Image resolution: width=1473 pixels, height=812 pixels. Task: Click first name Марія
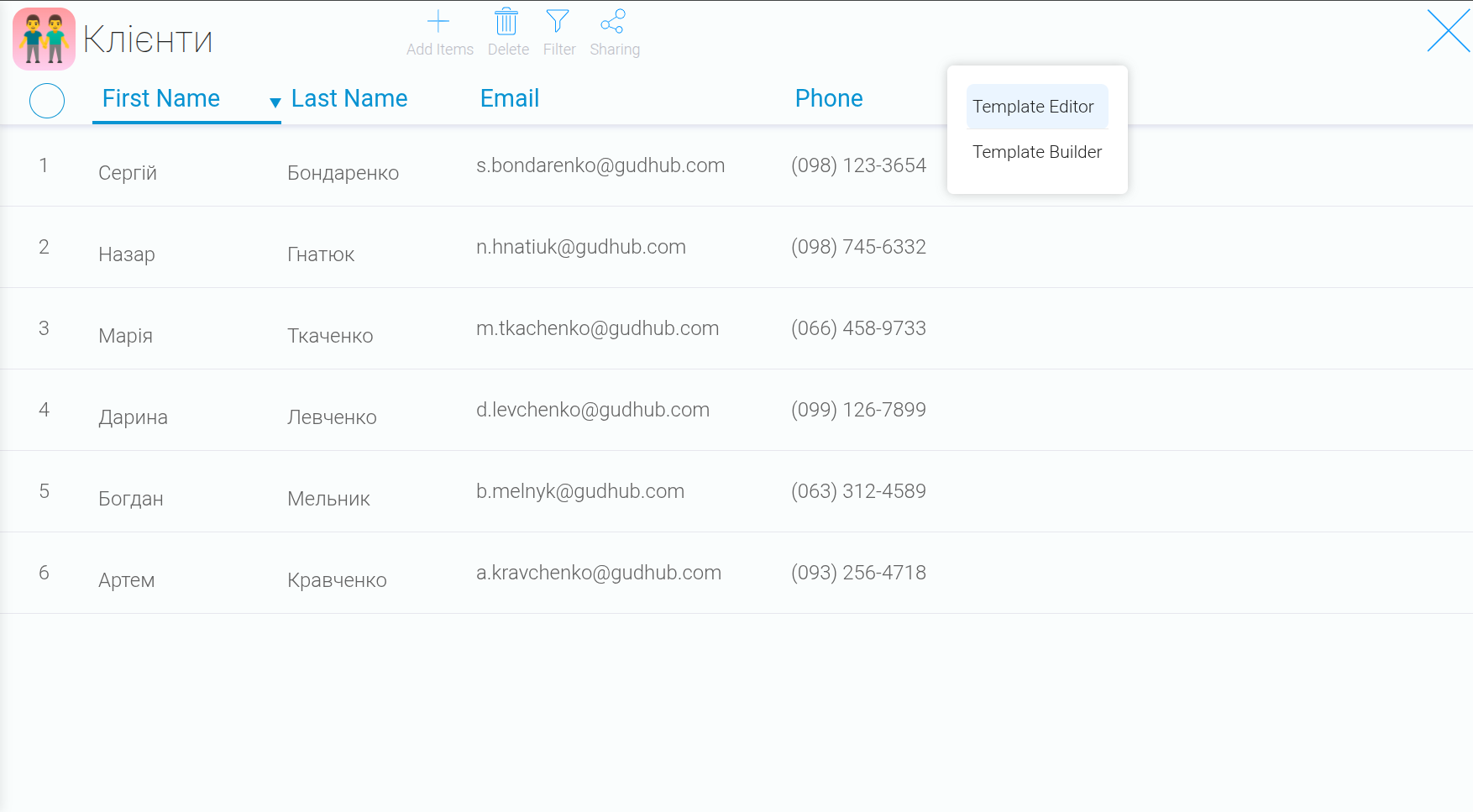pos(126,336)
